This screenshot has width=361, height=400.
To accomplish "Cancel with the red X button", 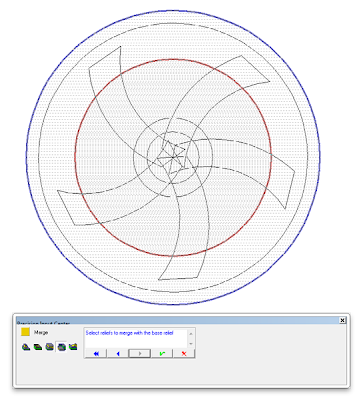I will click(x=184, y=354).
